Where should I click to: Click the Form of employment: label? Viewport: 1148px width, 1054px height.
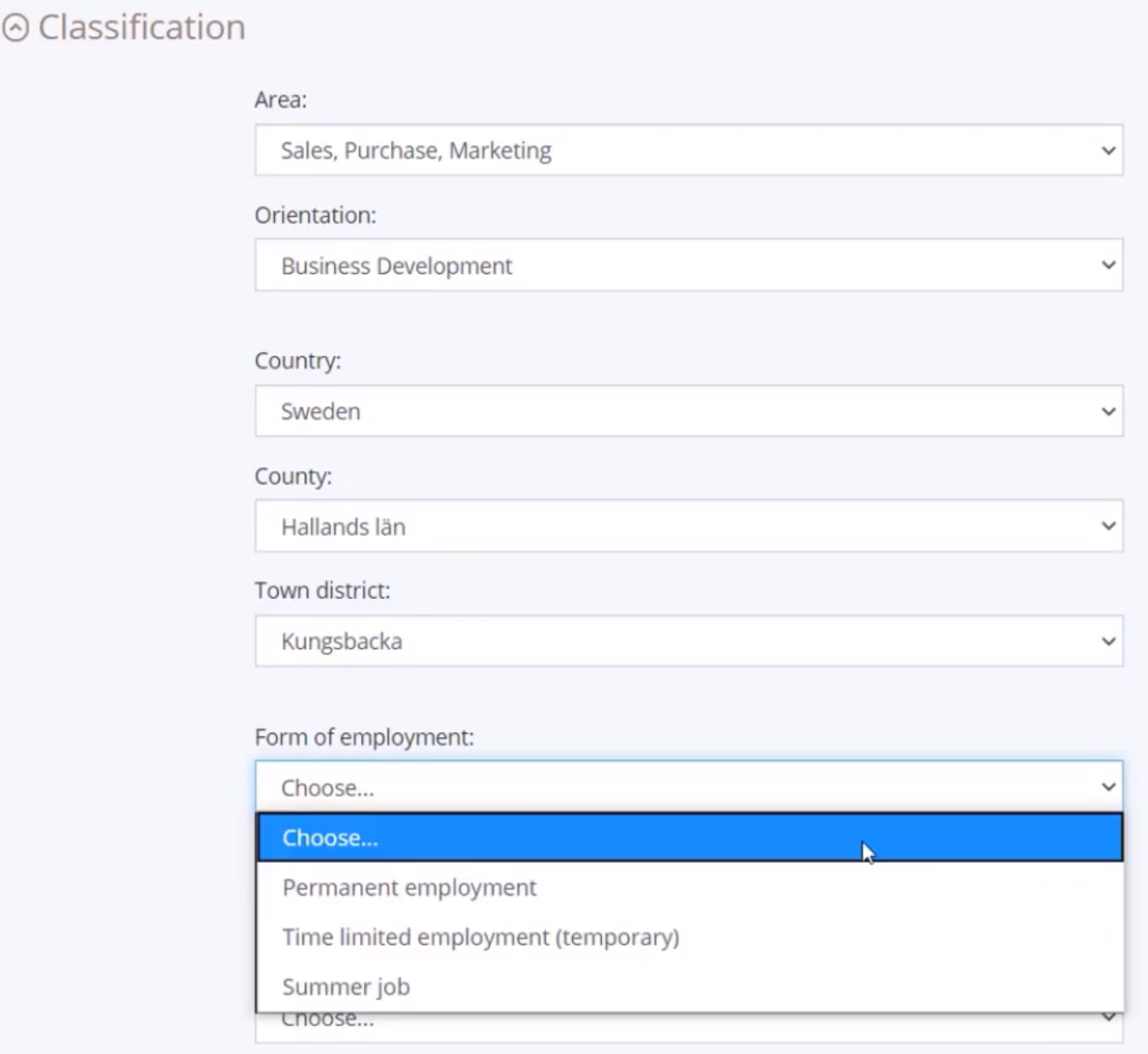click(x=364, y=737)
